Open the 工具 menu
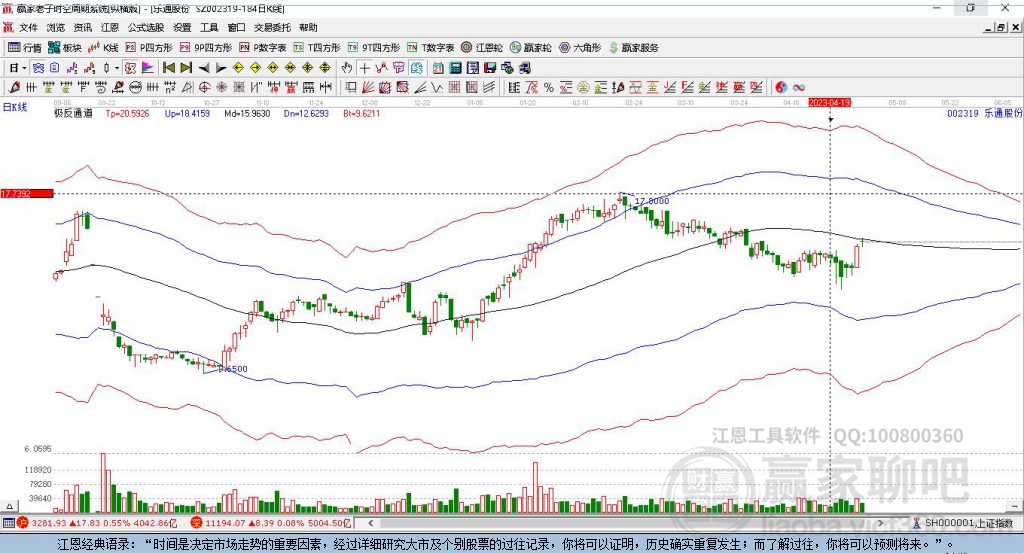1024x554 pixels. pos(209,27)
